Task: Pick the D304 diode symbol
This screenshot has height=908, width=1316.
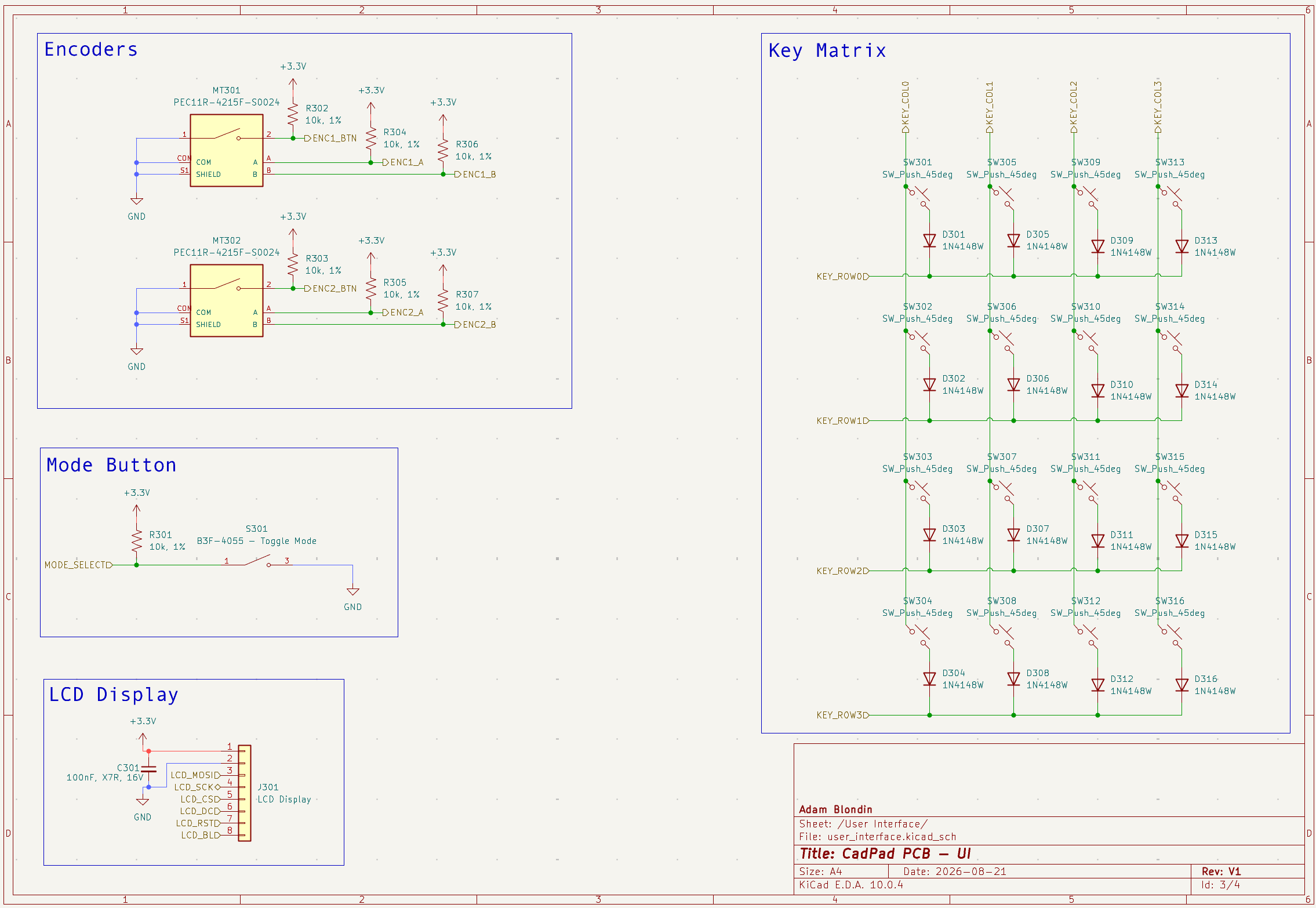Action: click(929, 679)
